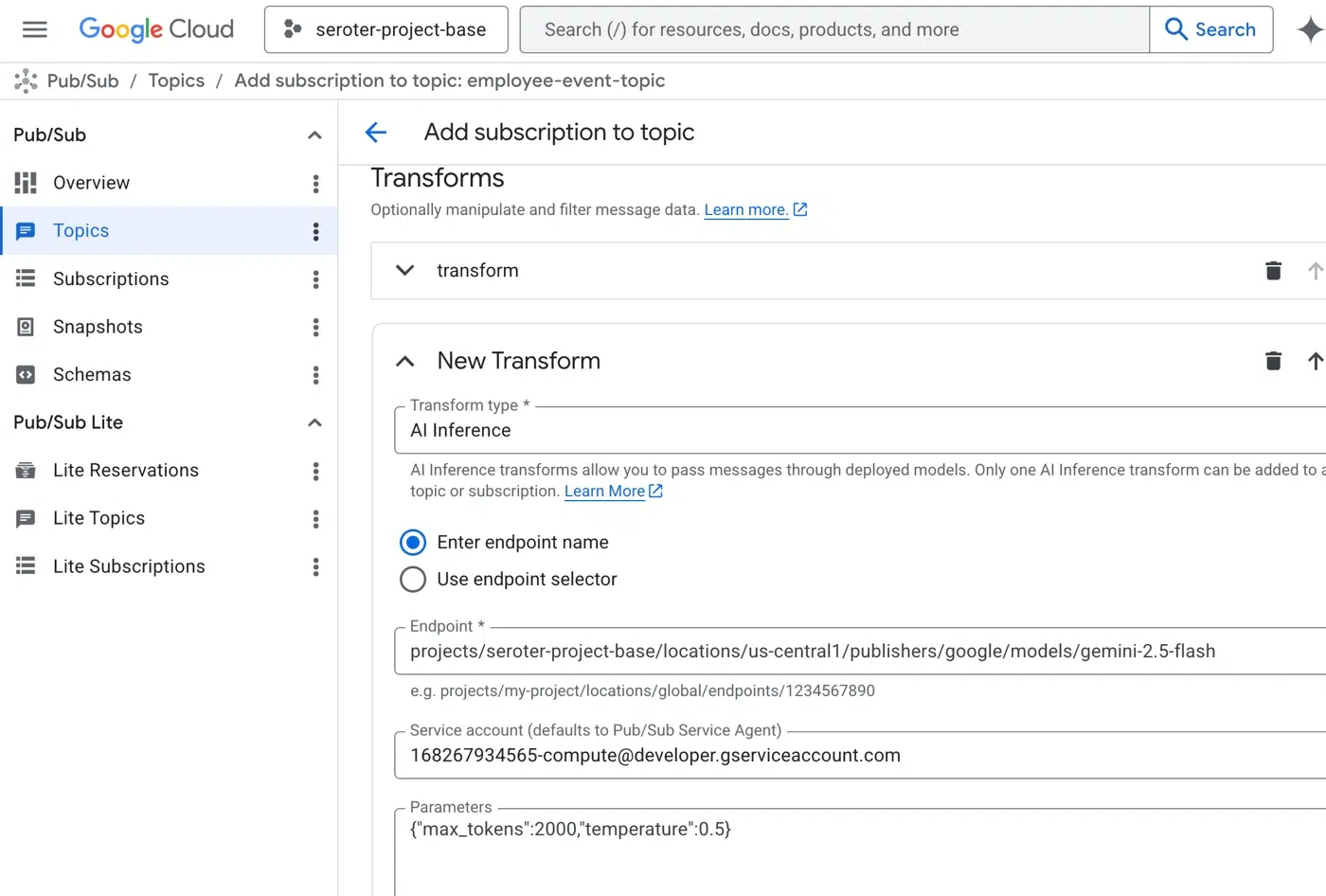Click the 'Add subscription to topic' page title
Viewport: 1326px width, 896px height.
(559, 133)
